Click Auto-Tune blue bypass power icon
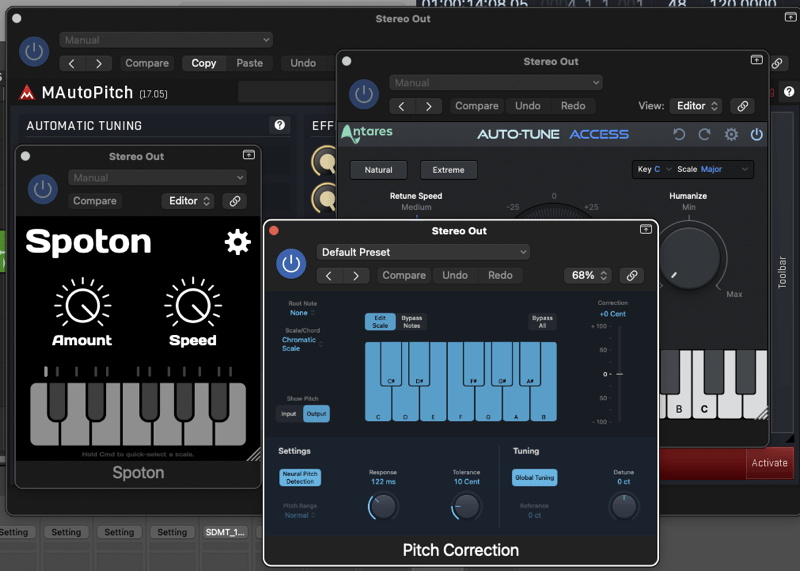Viewport: 800px width, 571px height. (x=757, y=134)
